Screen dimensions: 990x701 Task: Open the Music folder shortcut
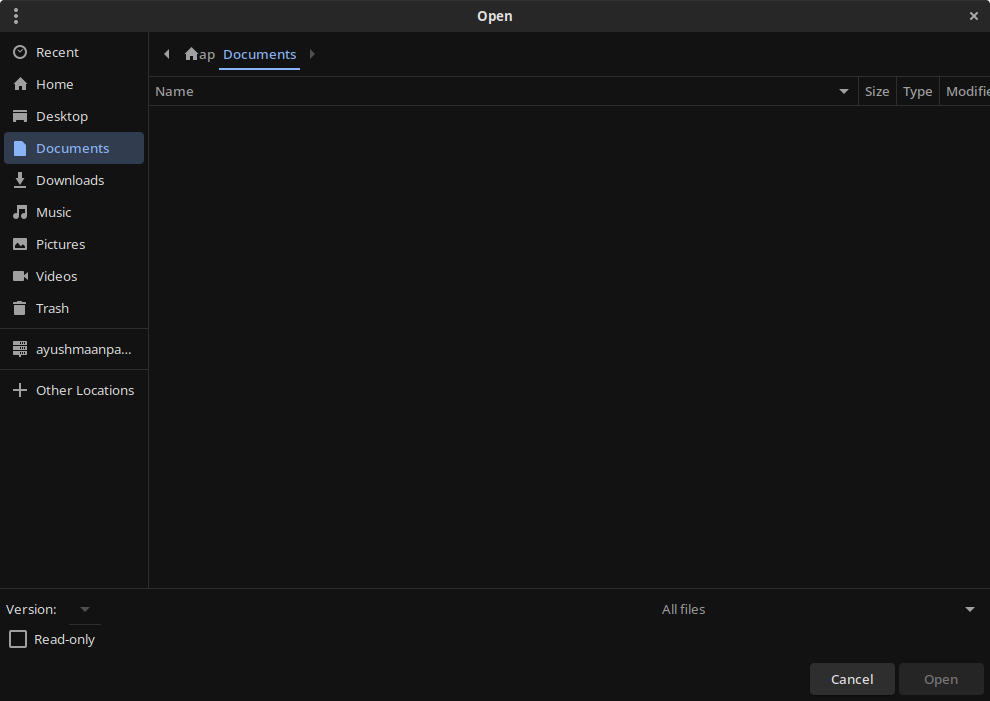74,212
